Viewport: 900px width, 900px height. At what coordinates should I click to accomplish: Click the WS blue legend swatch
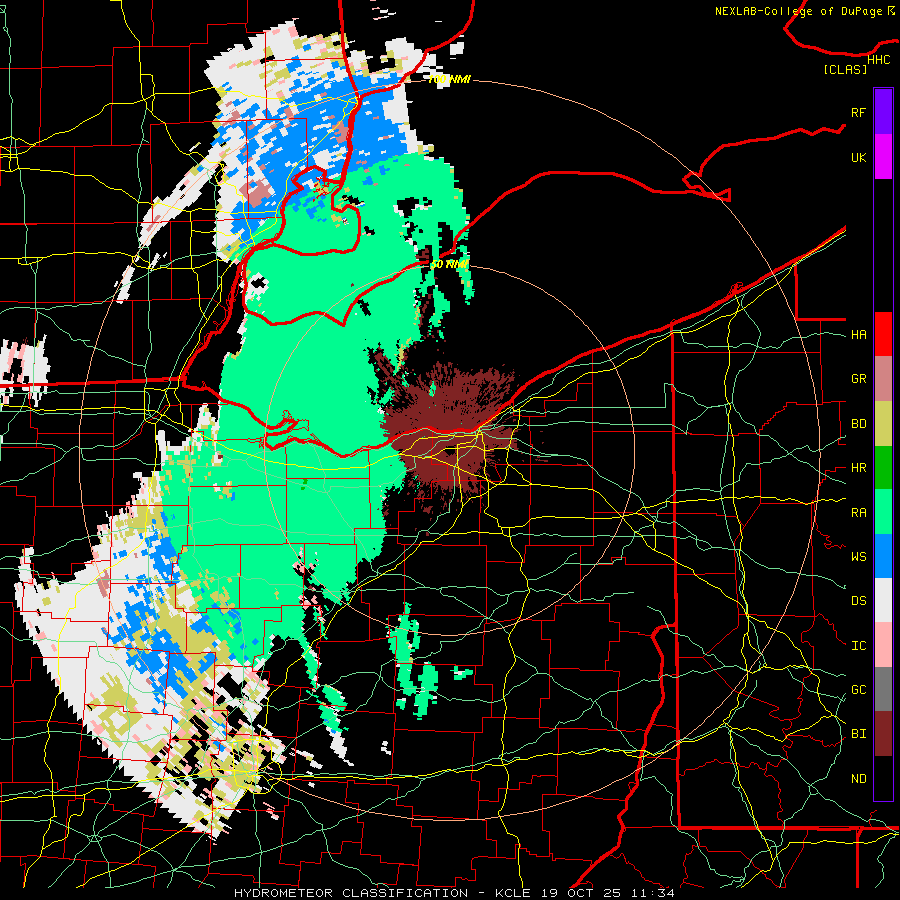point(883,556)
